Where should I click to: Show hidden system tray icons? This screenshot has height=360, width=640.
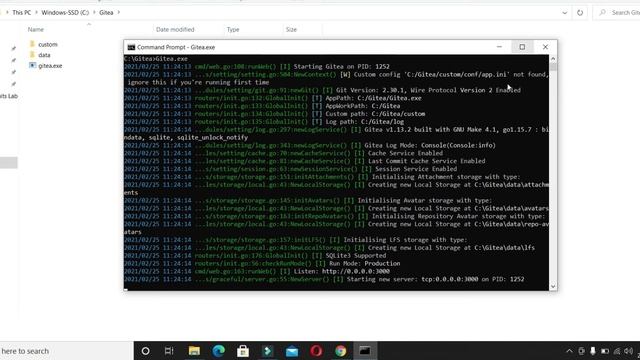pos(569,351)
